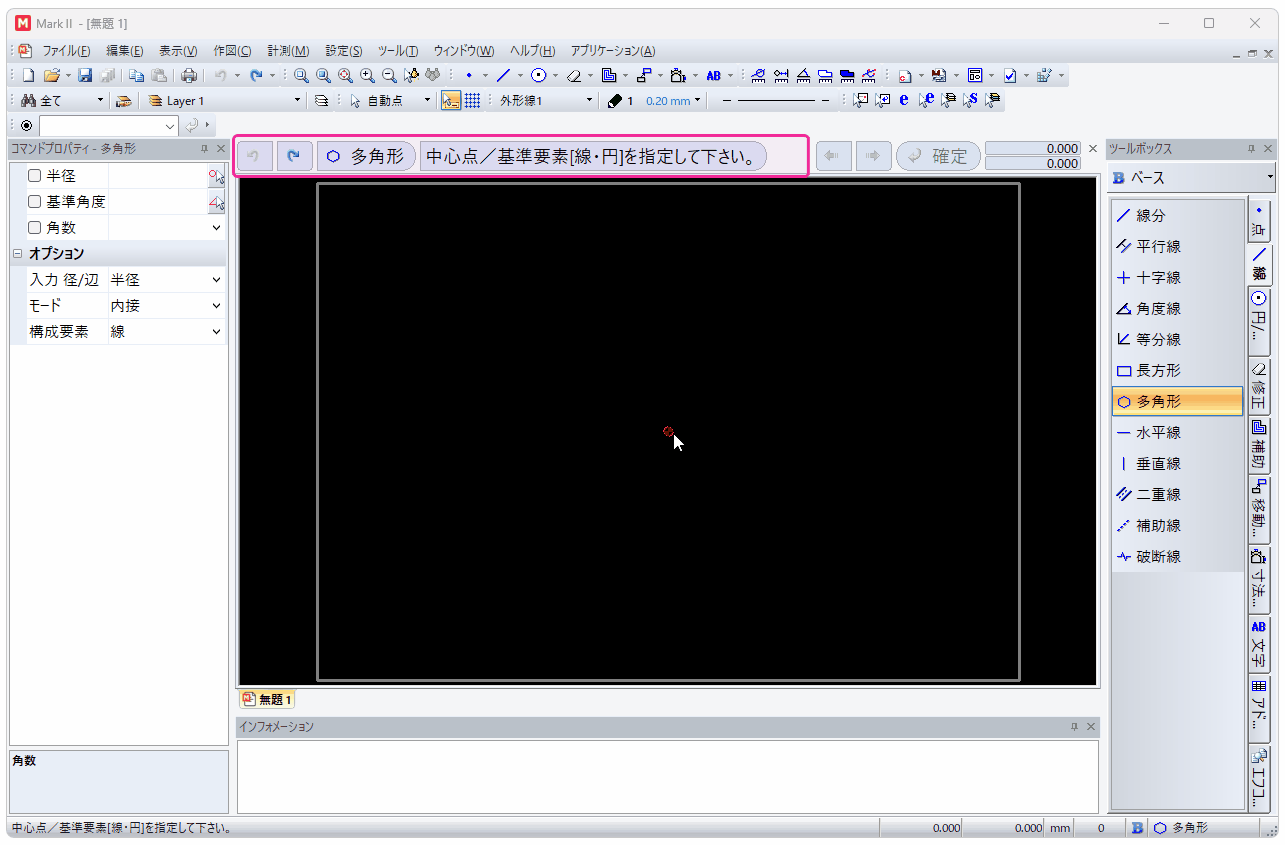The height and width of the screenshot is (845, 1285).
Task: Expand the 外形線1 line type dropdown
Action: click(589, 101)
